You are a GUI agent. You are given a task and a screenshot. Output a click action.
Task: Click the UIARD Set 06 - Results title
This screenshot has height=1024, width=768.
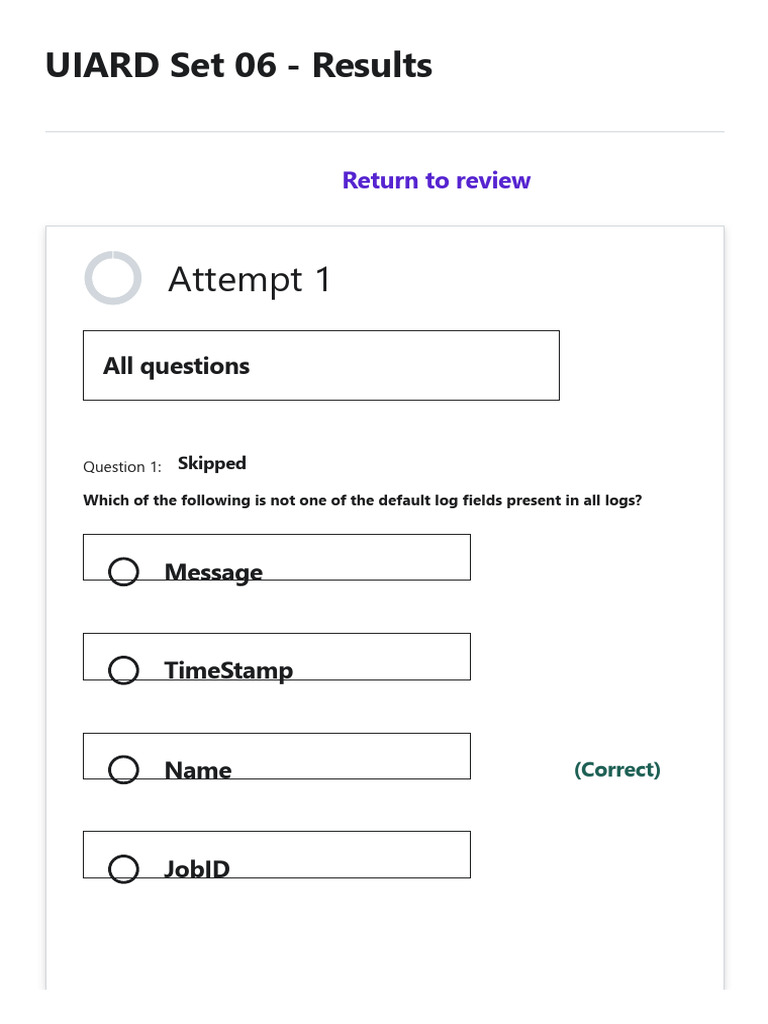pyautogui.click(x=239, y=66)
